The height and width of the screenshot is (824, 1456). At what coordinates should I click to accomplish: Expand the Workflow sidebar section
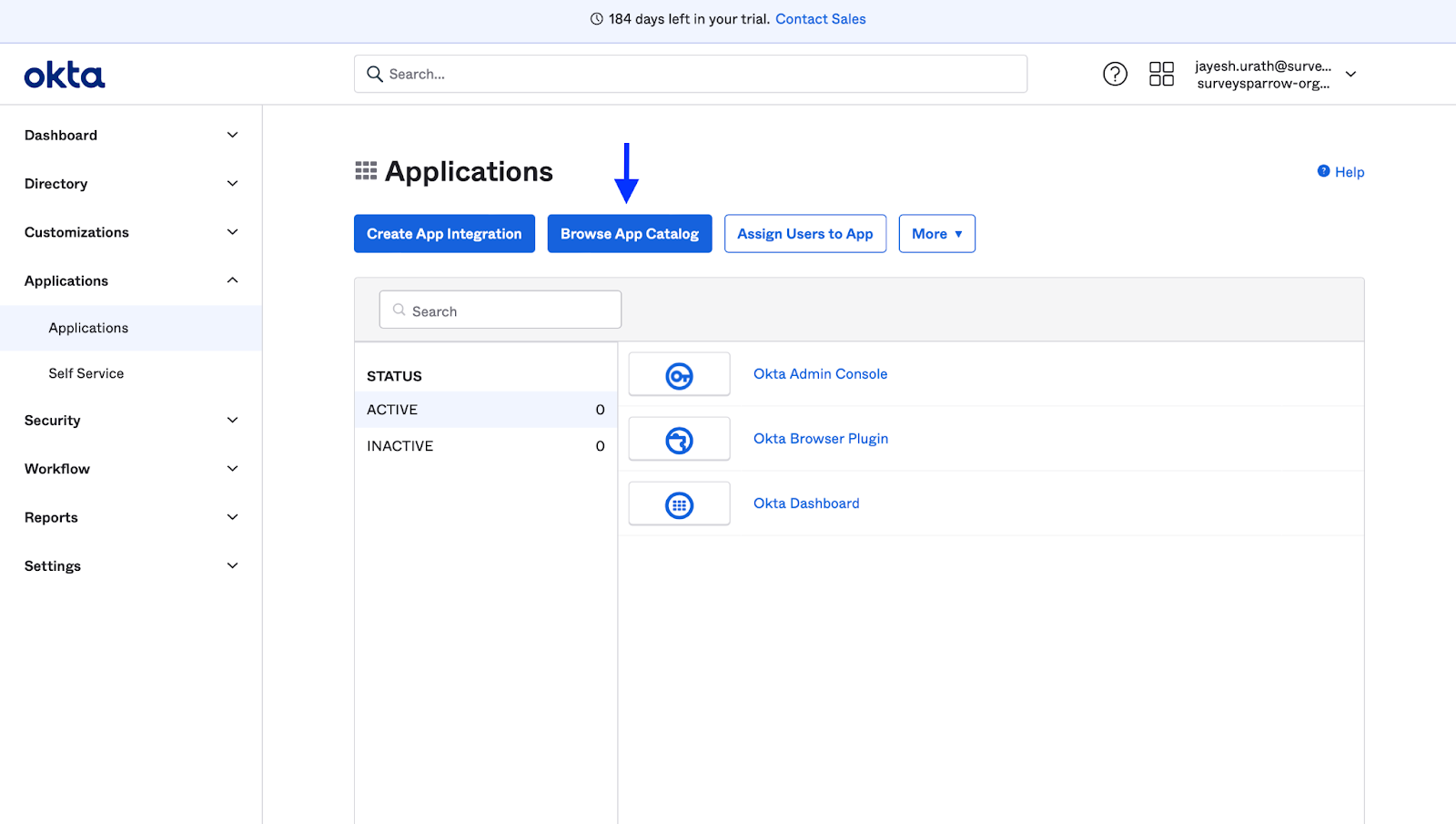pyautogui.click(x=131, y=469)
